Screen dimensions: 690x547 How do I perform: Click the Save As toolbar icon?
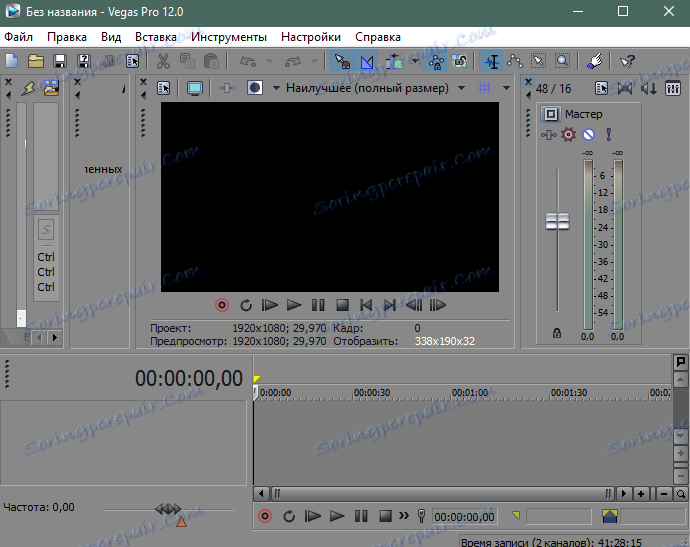tap(84, 61)
